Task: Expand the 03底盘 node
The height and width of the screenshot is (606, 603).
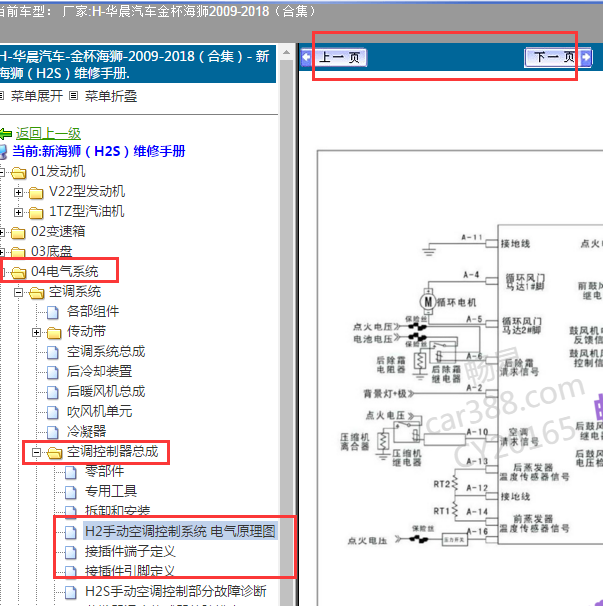Action: [x=2, y=252]
